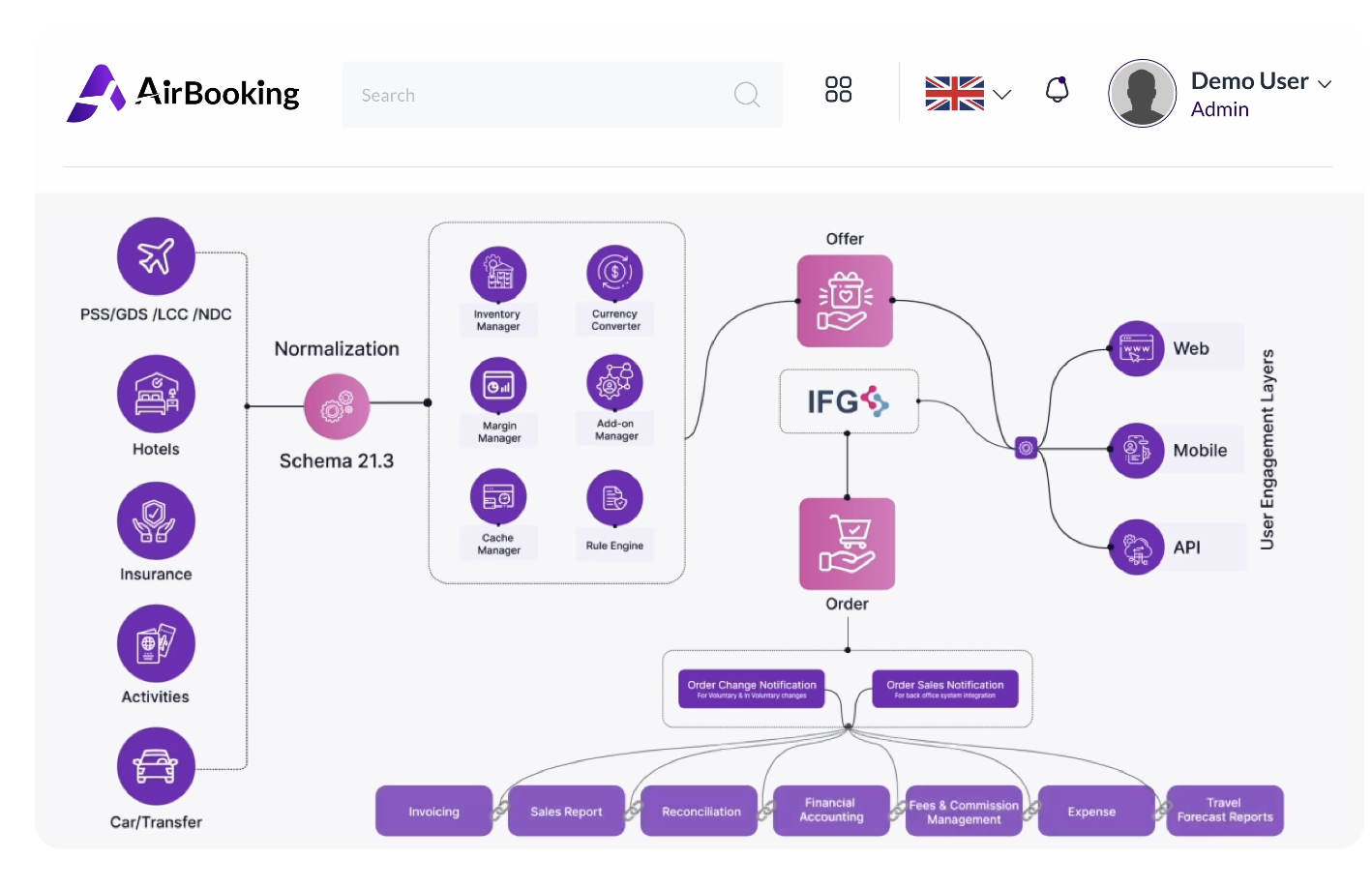Screen dimensions: 1372x888
Task: Click the IFG logo box
Action: click(849, 401)
